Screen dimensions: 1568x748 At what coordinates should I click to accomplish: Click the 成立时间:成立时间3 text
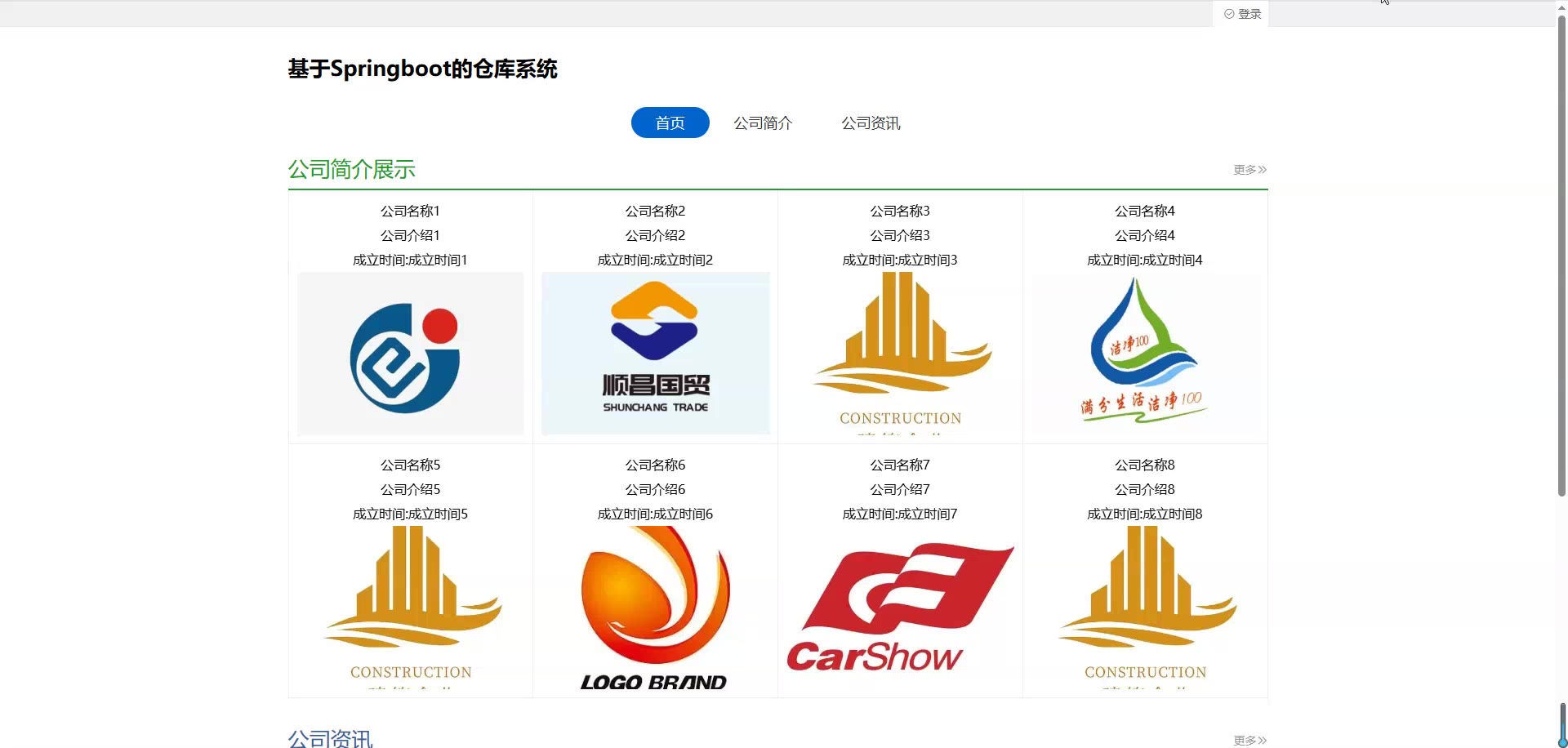point(900,260)
